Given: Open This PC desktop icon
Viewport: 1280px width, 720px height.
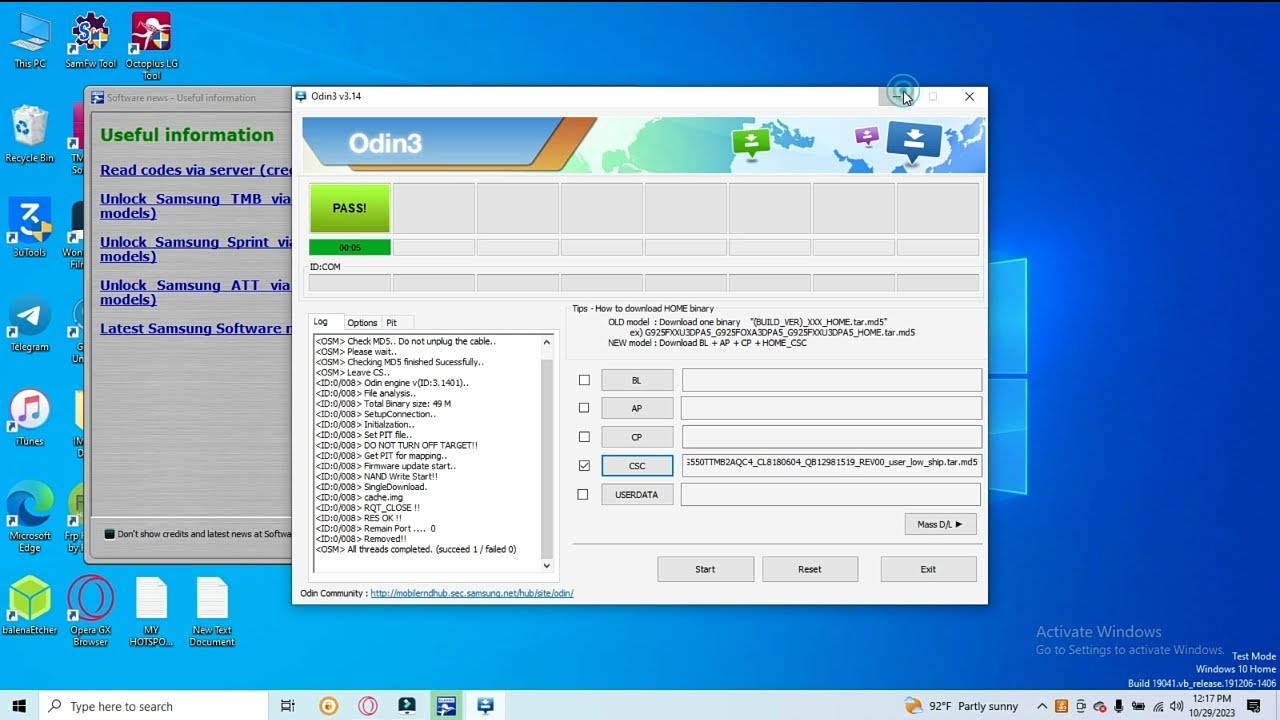Looking at the screenshot, I should (30, 40).
